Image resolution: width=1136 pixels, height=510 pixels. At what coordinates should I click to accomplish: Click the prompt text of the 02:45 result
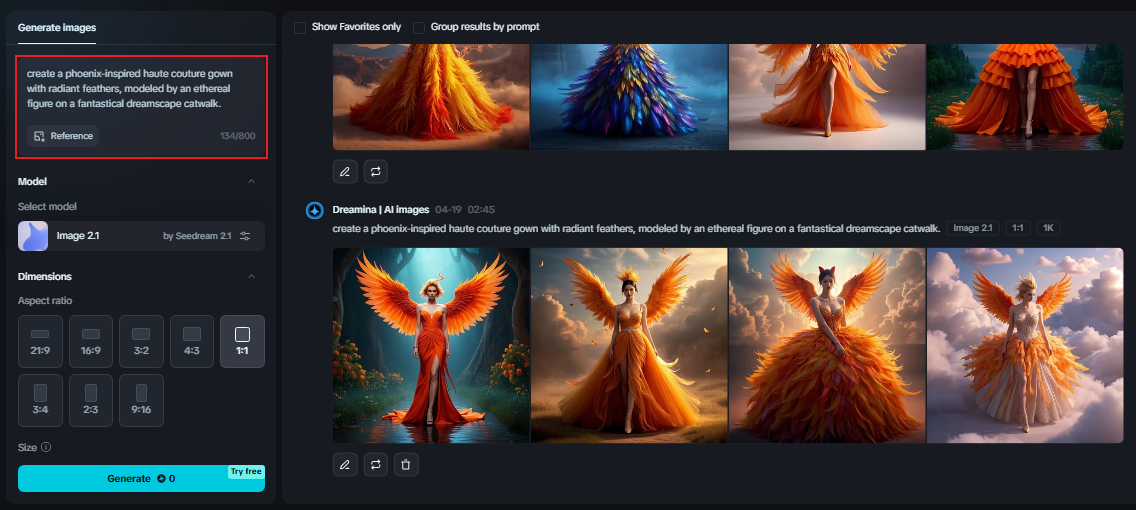pos(636,228)
